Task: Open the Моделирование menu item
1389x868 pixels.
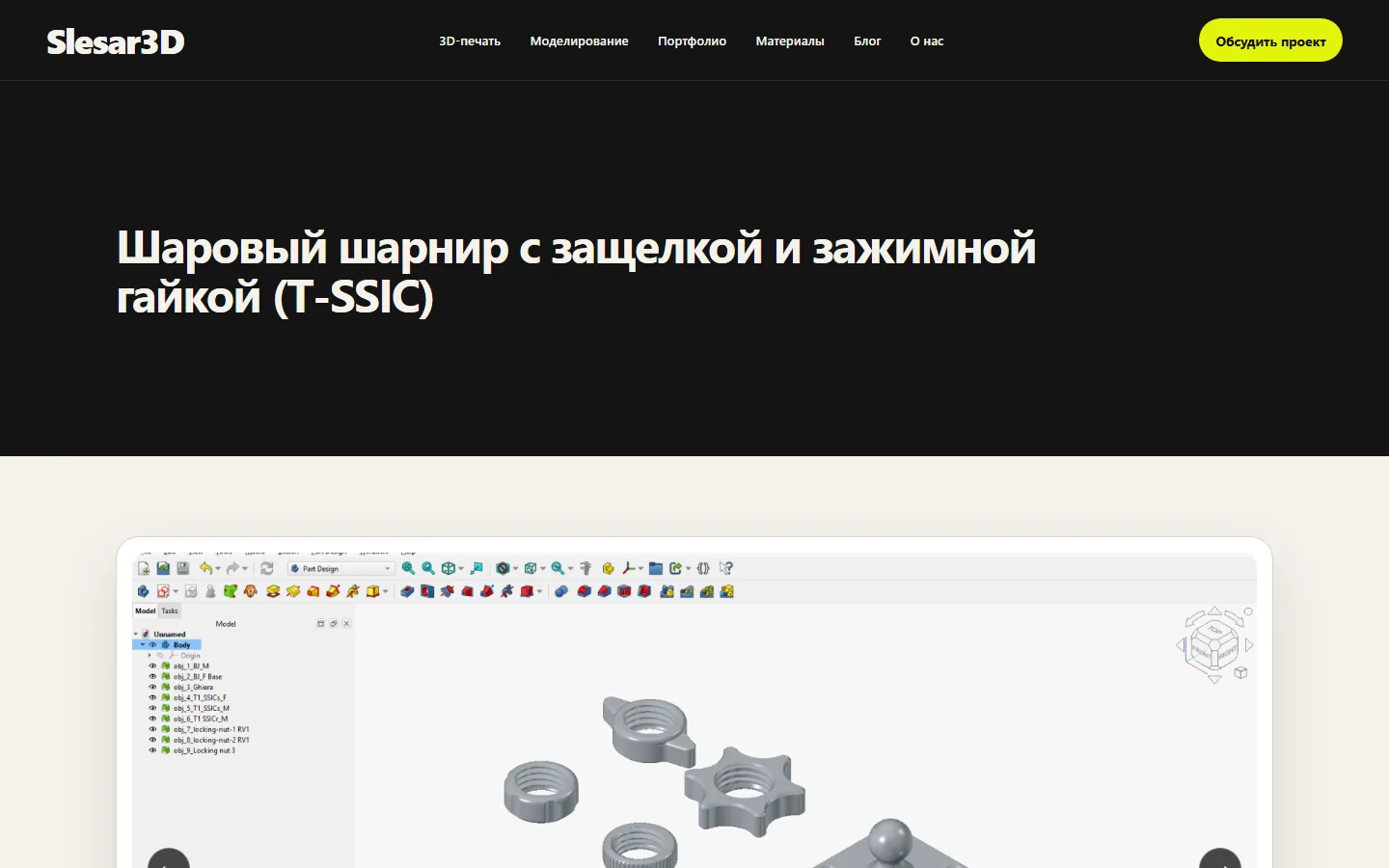Action: coord(579,41)
